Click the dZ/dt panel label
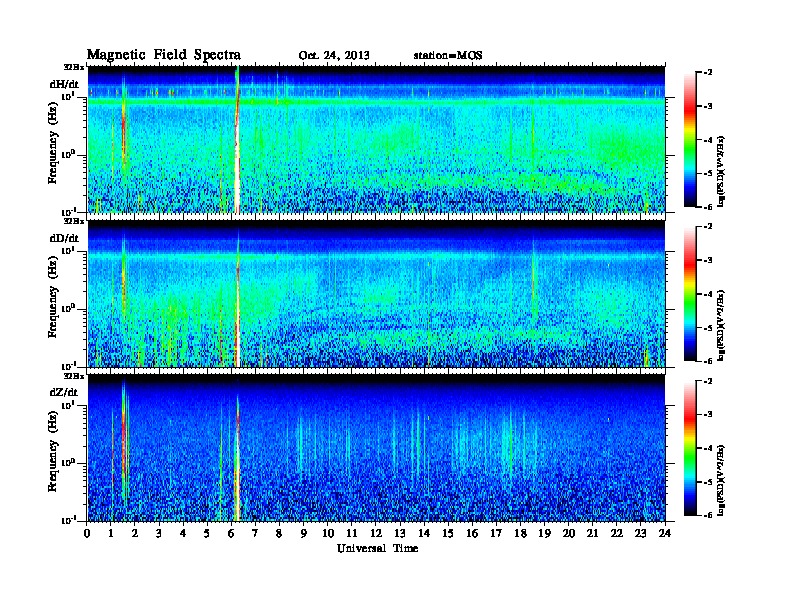 point(64,392)
